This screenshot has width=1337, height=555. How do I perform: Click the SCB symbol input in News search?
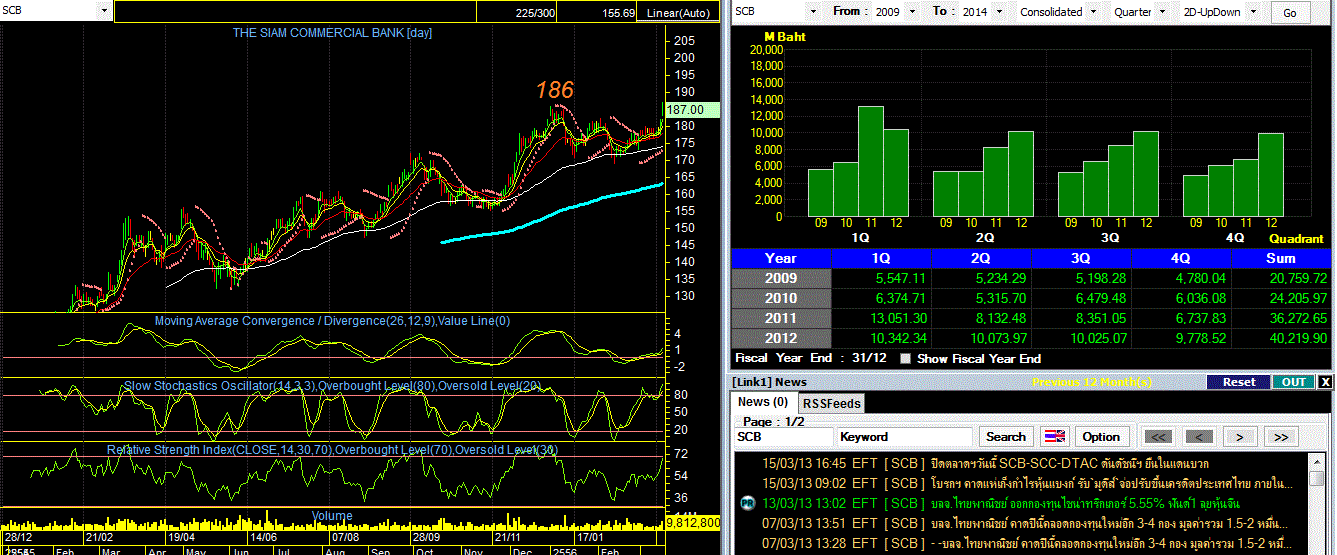(783, 437)
